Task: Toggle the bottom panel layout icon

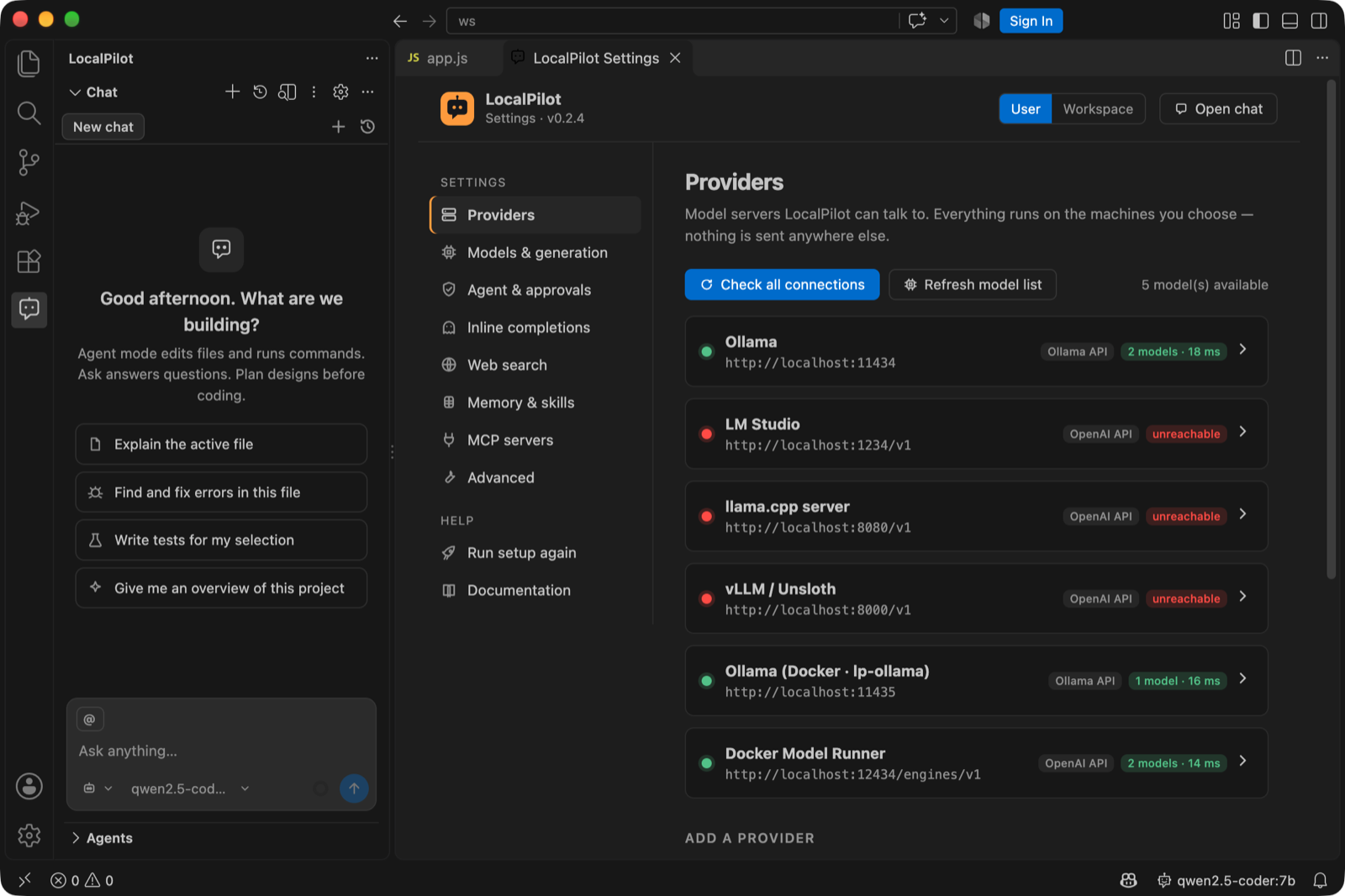Action: tap(1290, 21)
